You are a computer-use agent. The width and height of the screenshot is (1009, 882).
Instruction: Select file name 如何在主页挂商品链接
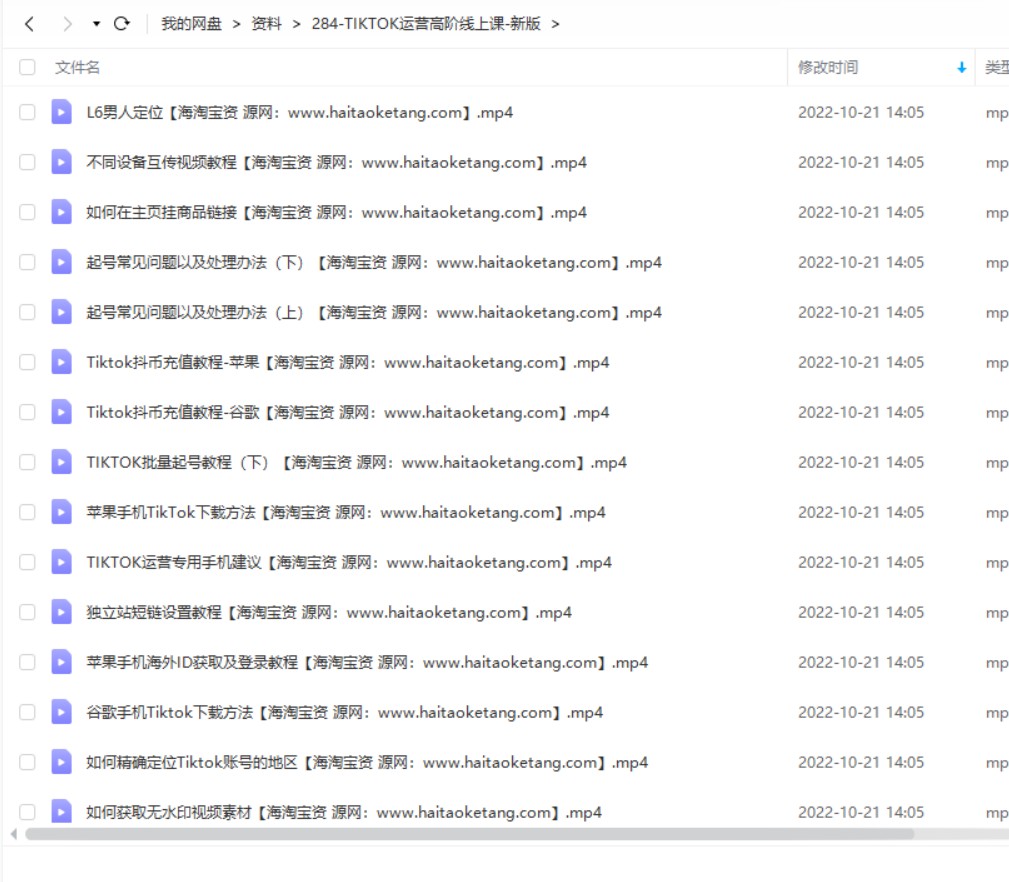(x=337, y=213)
